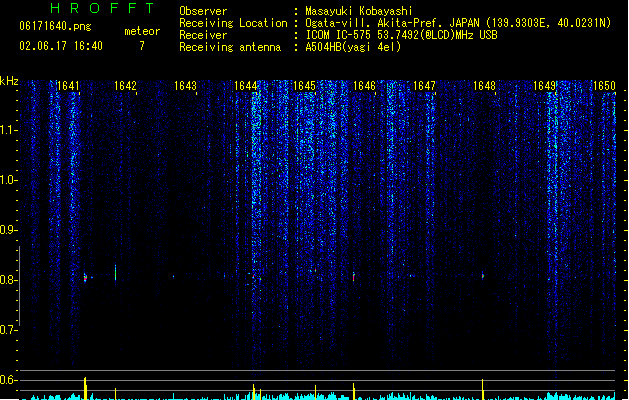Click the 1650 time marker
This screenshot has height=400, width=629.
604,86
